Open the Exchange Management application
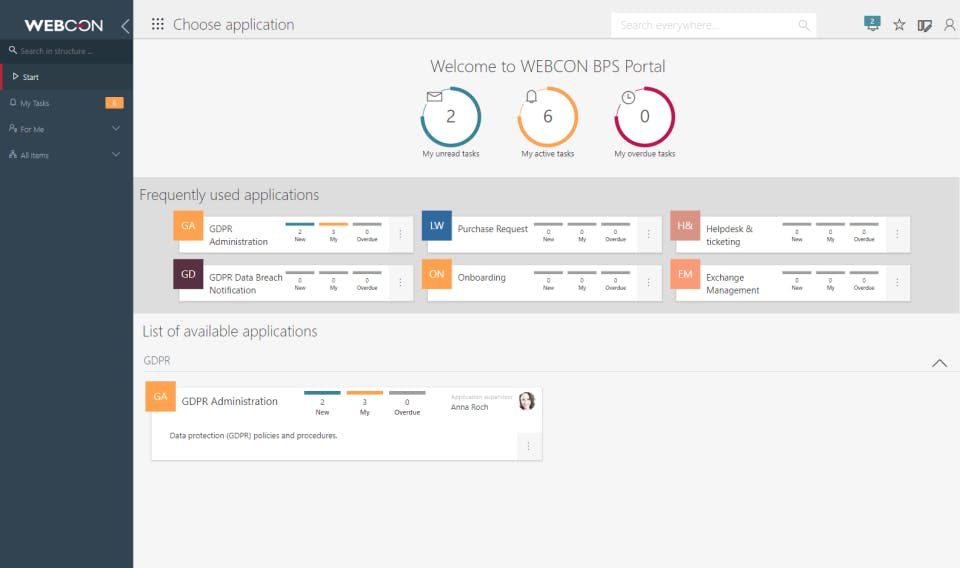The image size is (960, 568). (732, 283)
